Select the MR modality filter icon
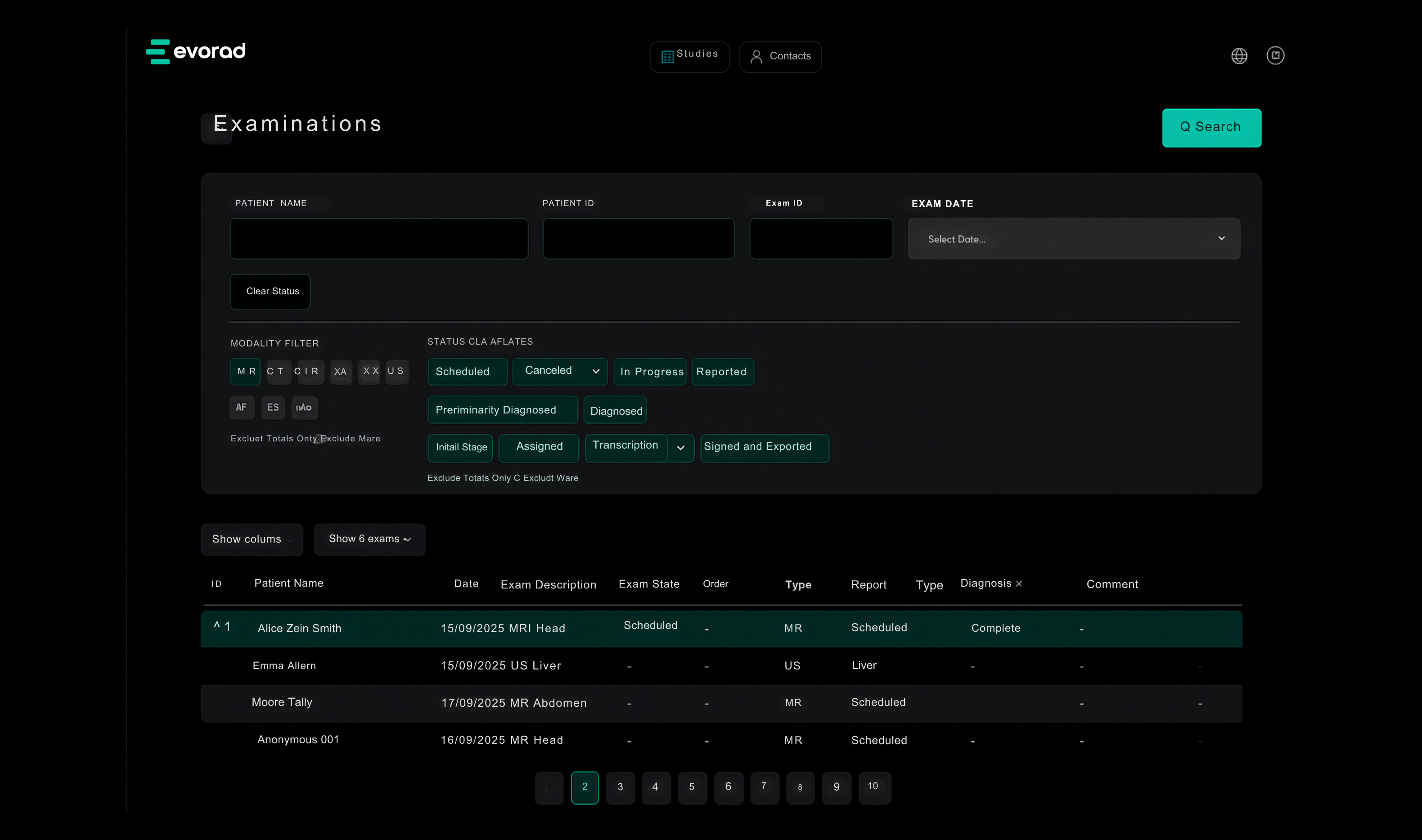This screenshot has width=1422, height=840. 245,371
